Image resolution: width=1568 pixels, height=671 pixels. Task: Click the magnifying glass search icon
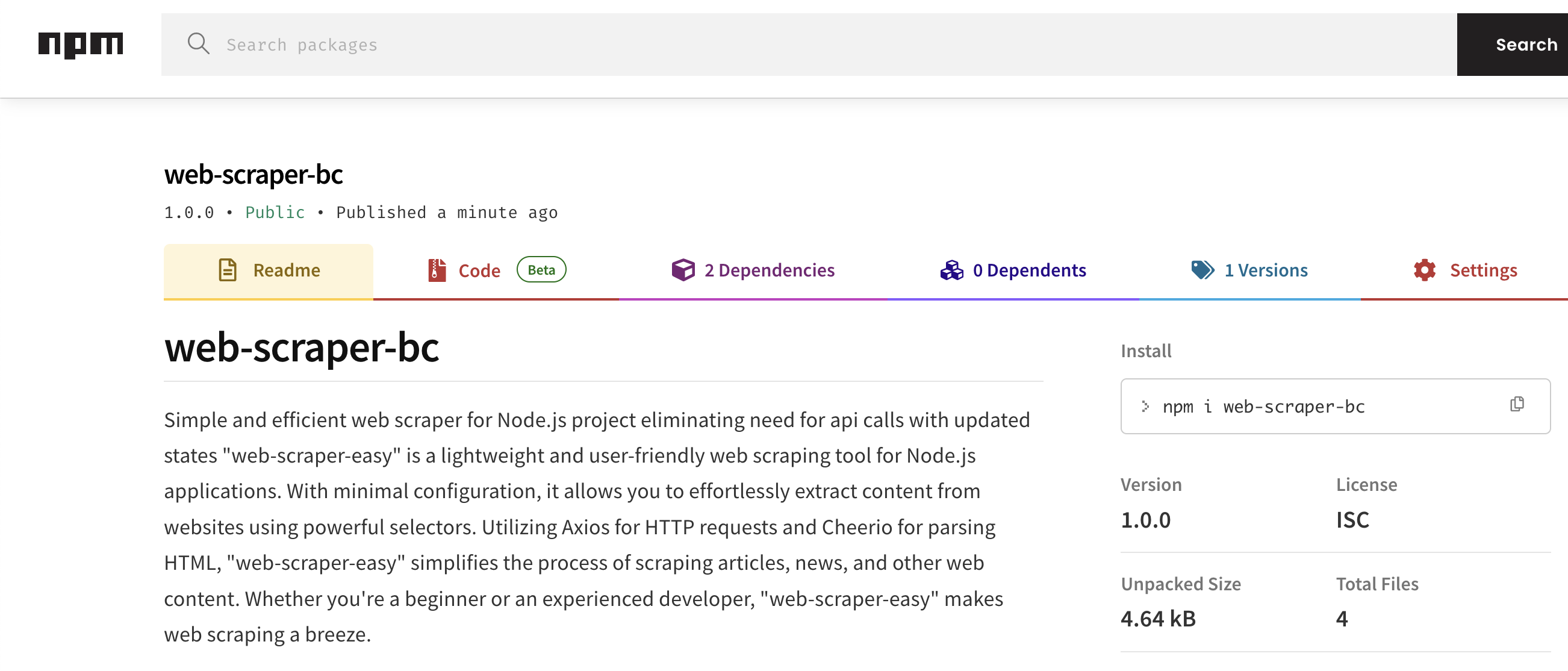[x=199, y=44]
